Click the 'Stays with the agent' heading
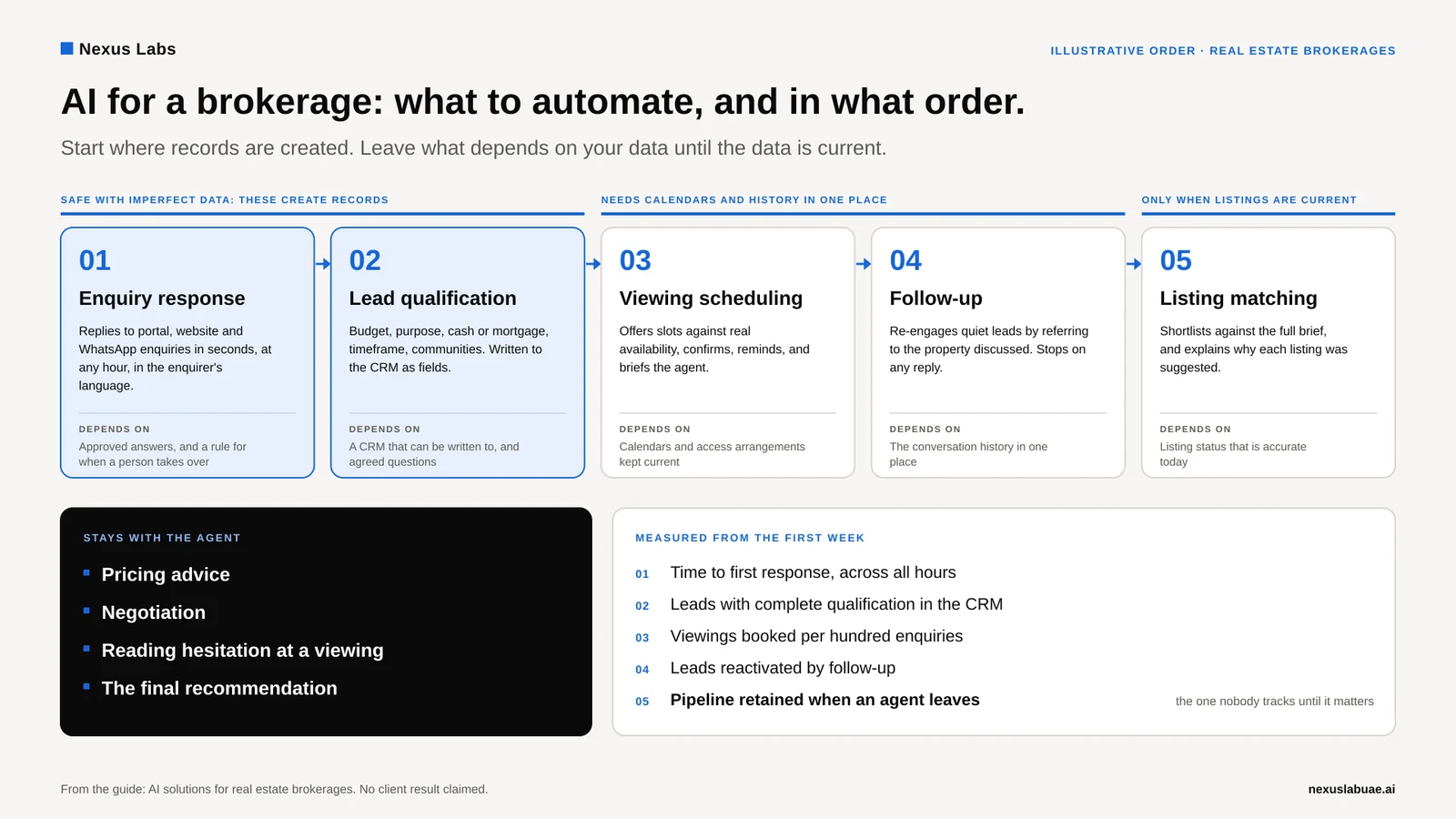Screen dimensions: 1456x819 162,538
